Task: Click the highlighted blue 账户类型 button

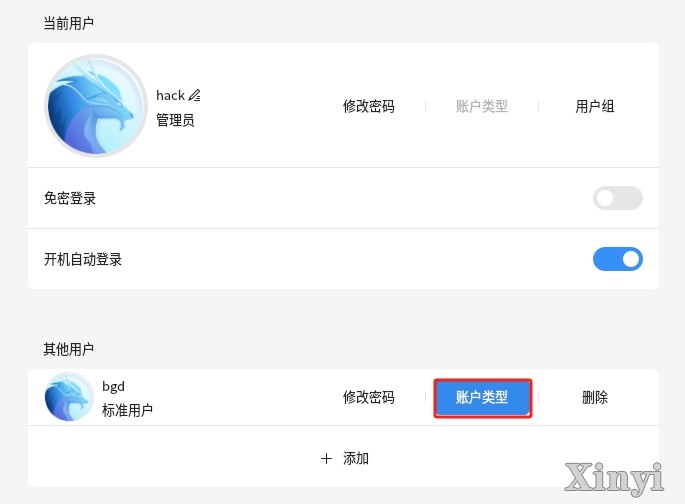Action: click(x=482, y=398)
